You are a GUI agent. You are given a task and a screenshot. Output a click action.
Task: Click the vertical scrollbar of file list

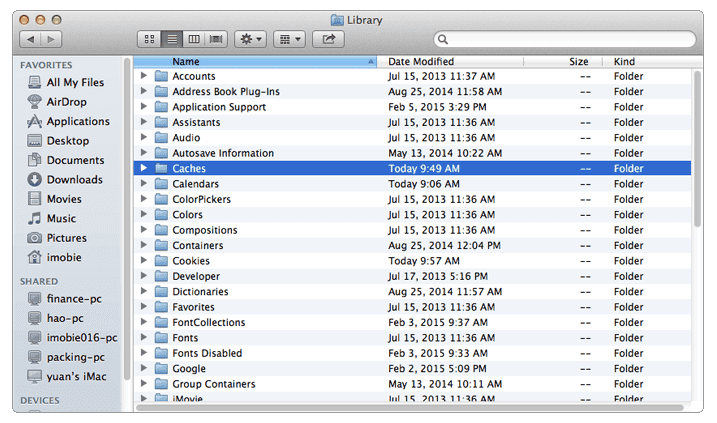pyautogui.click(x=697, y=149)
